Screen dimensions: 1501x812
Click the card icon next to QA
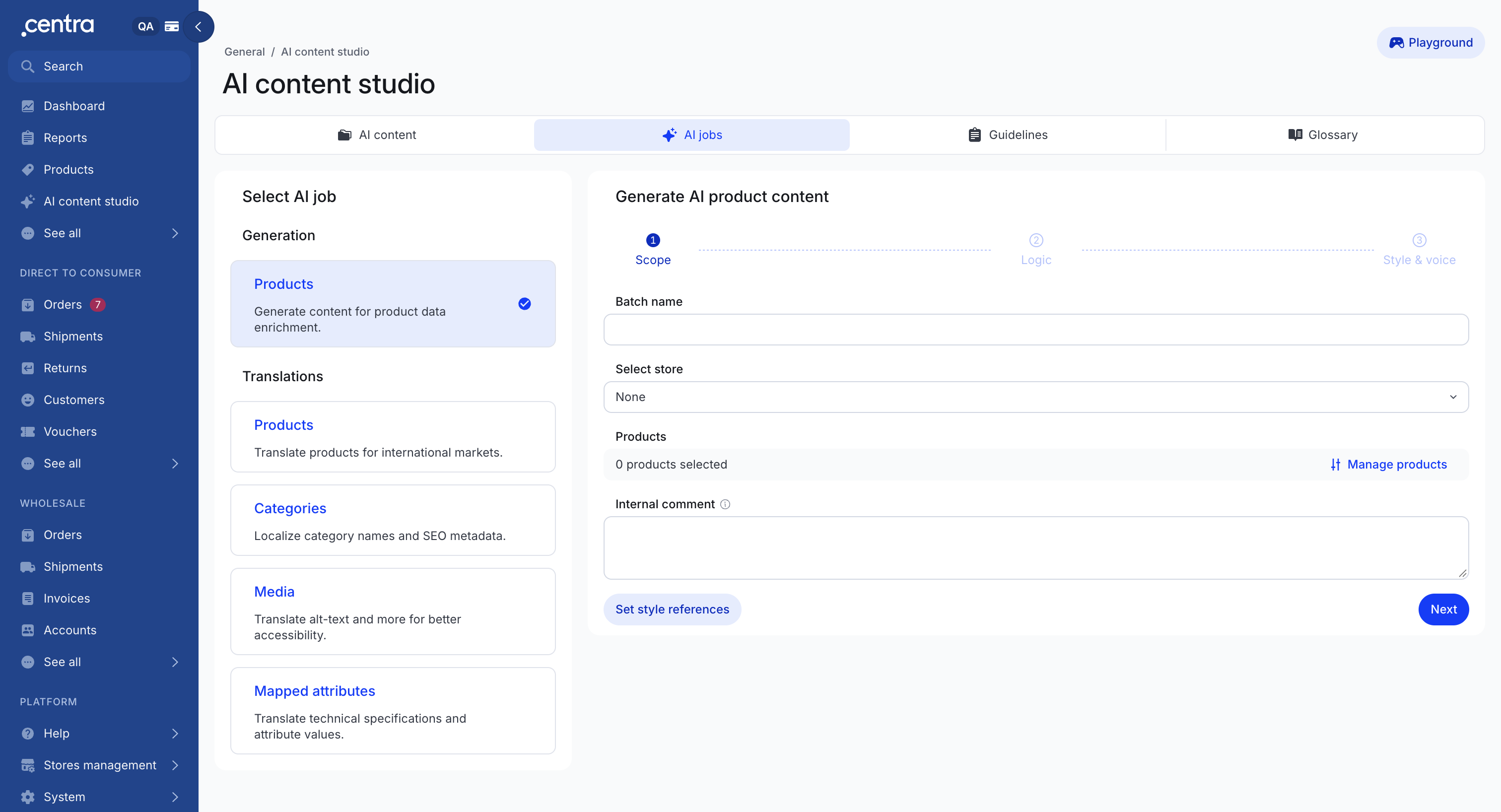coord(172,27)
